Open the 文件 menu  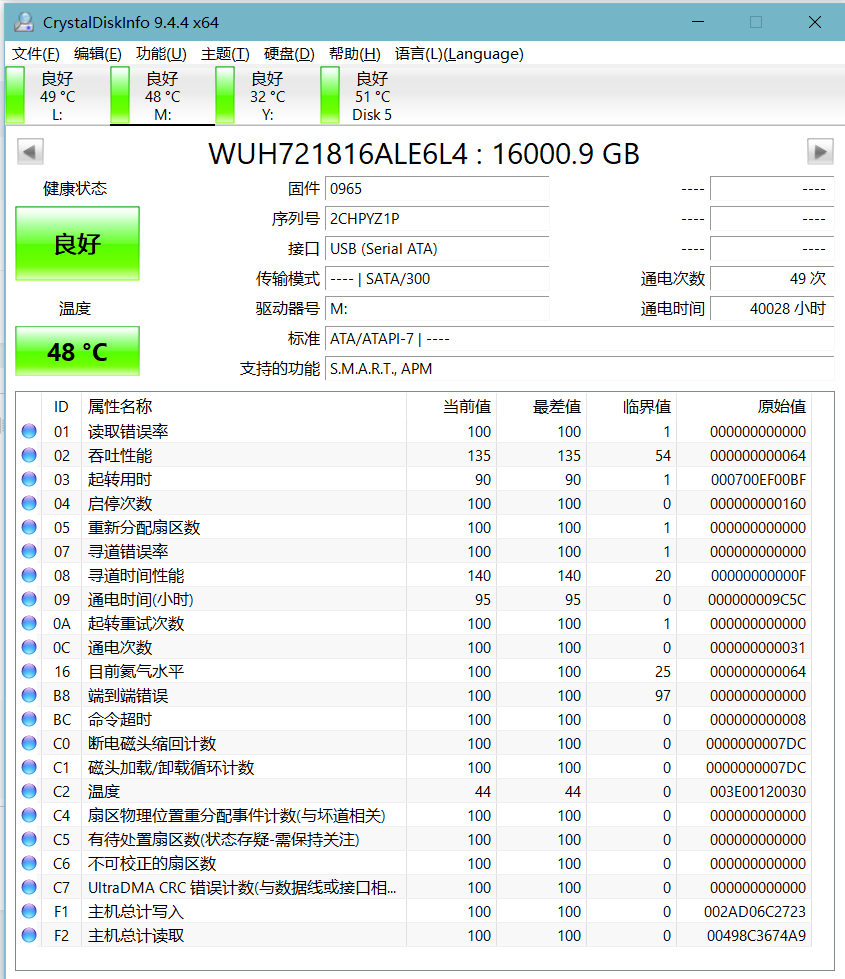coord(35,54)
